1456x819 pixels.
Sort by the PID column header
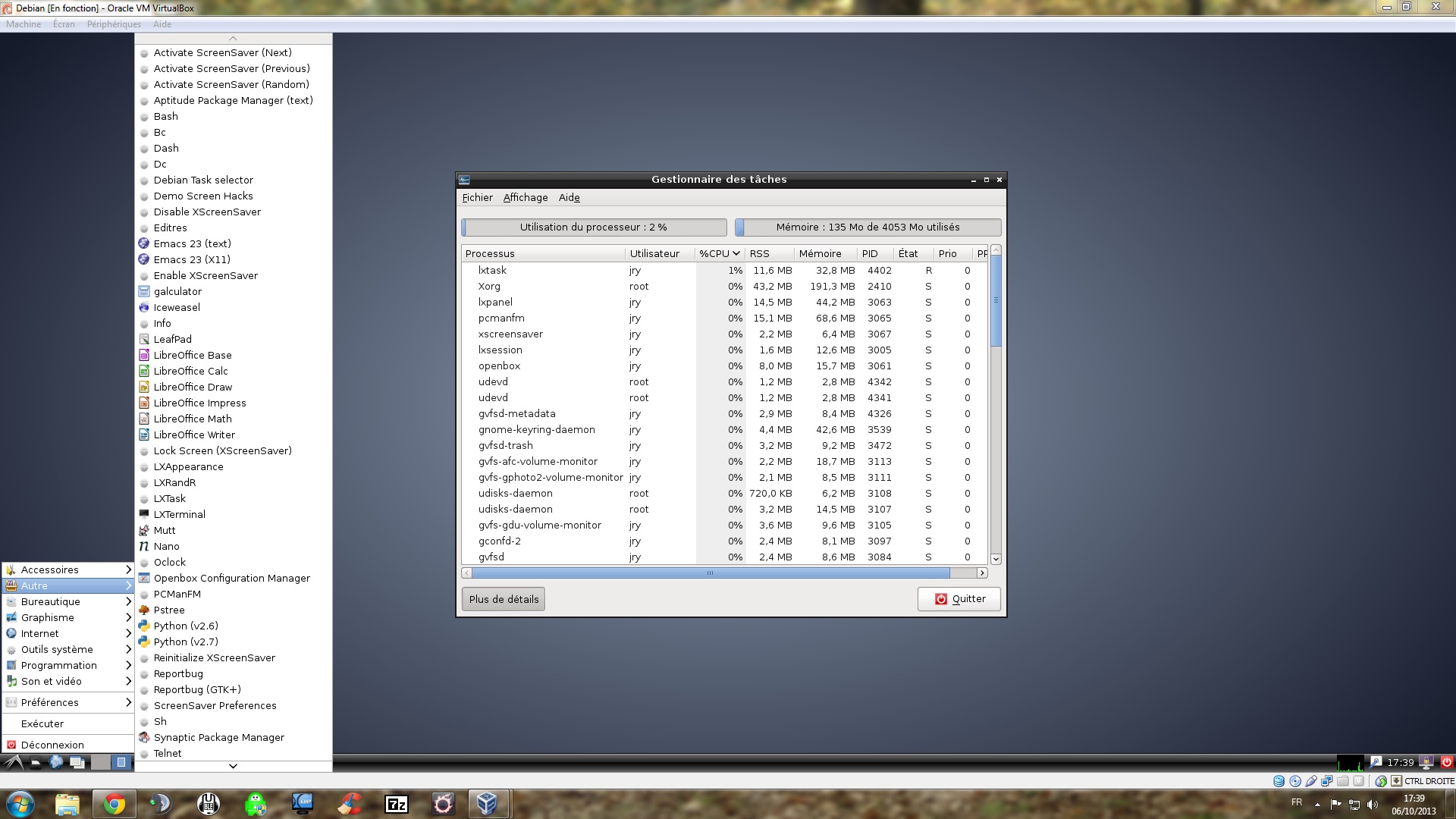pyautogui.click(x=875, y=253)
